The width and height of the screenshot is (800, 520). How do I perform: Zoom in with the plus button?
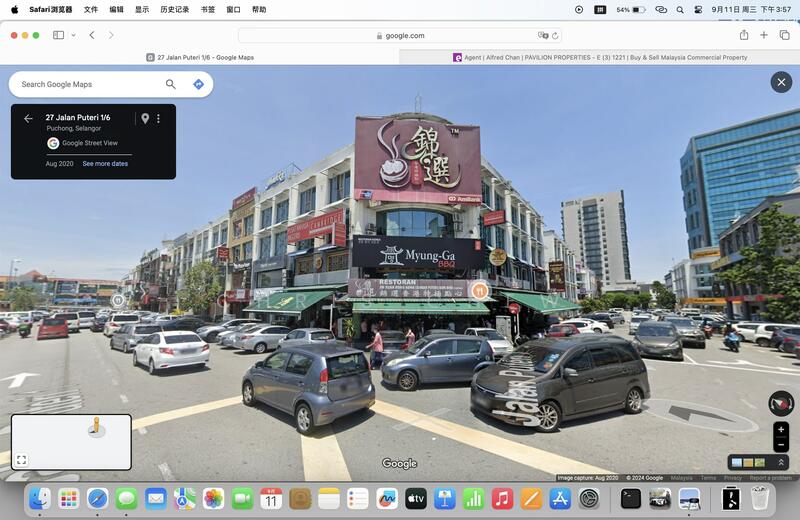point(781,430)
